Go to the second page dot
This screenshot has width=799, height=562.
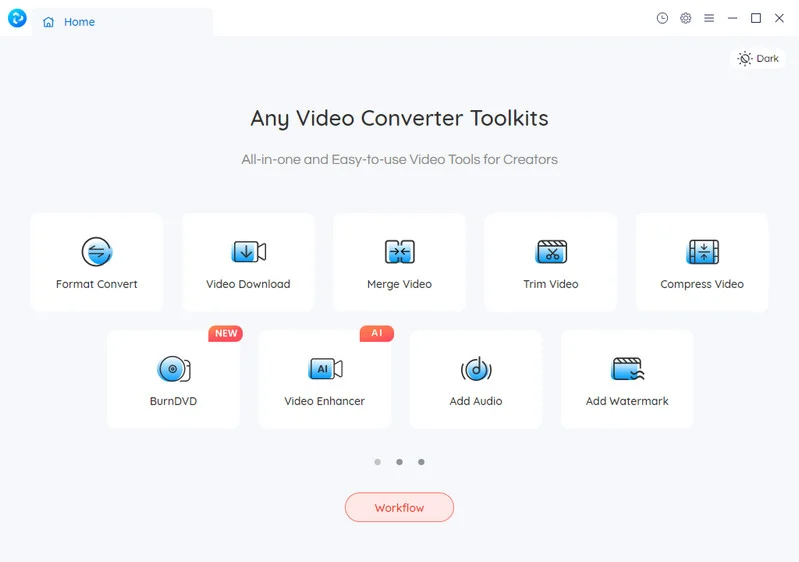click(400, 462)
